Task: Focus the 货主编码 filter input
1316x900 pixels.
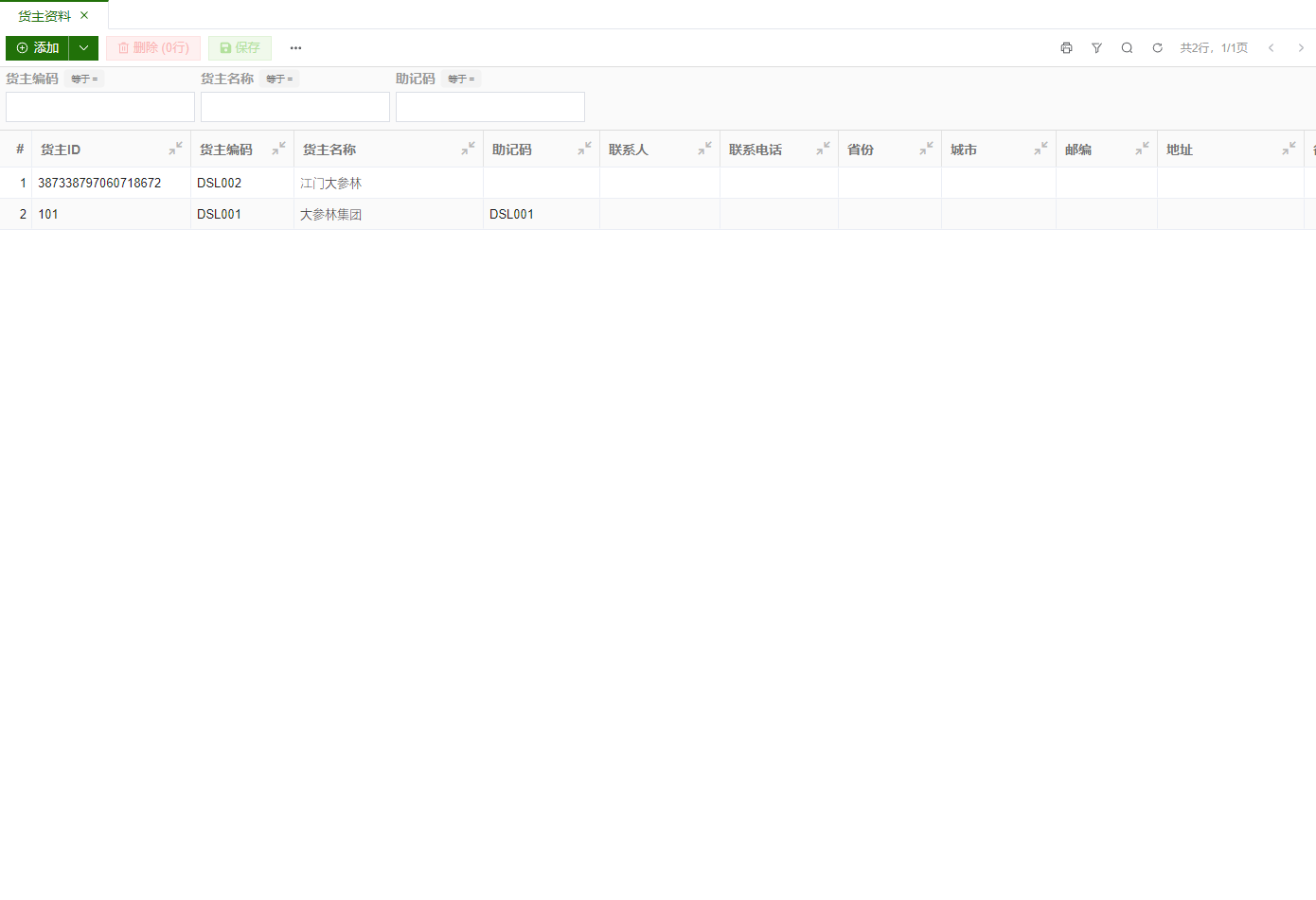Action: pos(100,107)
